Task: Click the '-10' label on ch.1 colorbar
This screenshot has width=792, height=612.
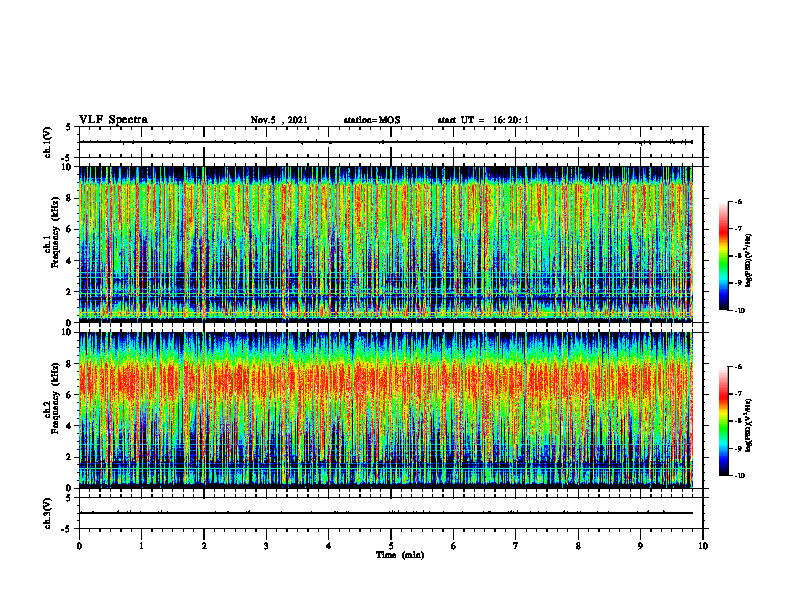Action: [739, 311]
